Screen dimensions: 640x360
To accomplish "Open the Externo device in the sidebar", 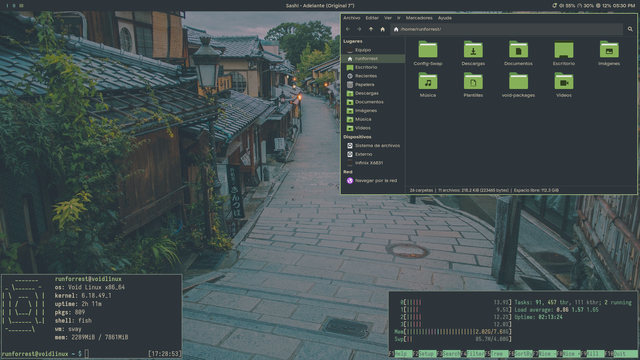I will [x=373, y=154].
